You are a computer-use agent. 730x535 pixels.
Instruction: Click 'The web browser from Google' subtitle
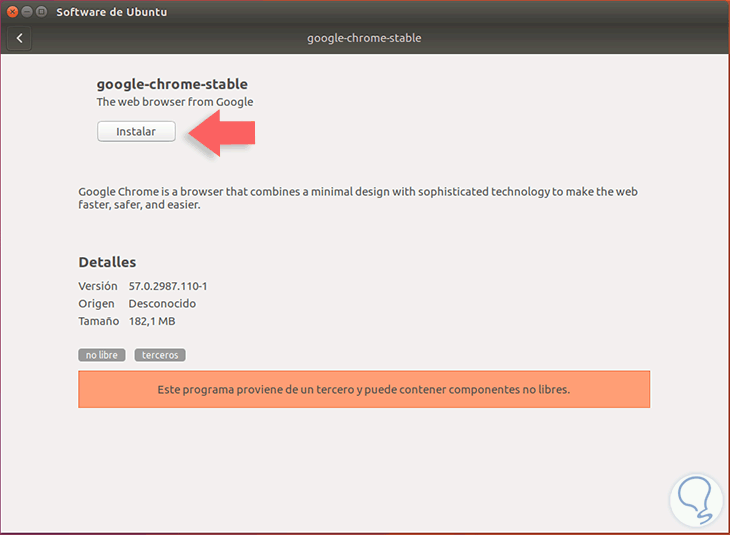(x=175, y=102)
